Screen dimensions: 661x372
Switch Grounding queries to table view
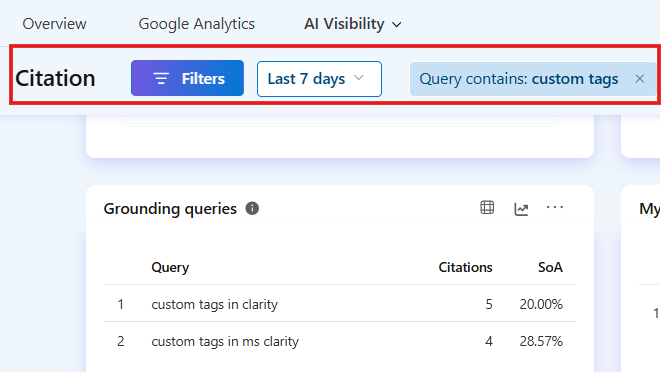[x=487, y=208]
